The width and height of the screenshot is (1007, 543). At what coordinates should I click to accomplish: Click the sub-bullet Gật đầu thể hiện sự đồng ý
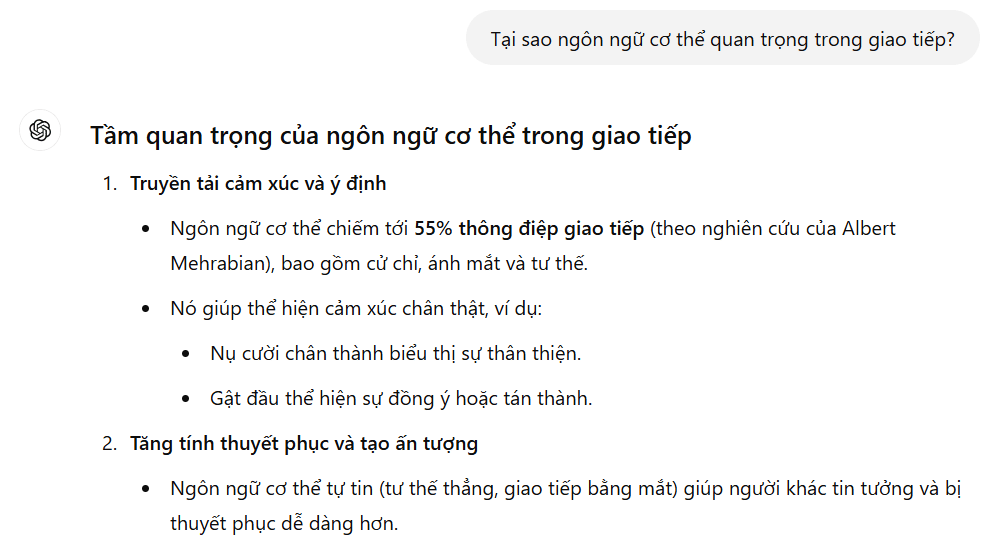tap(401, 399)
